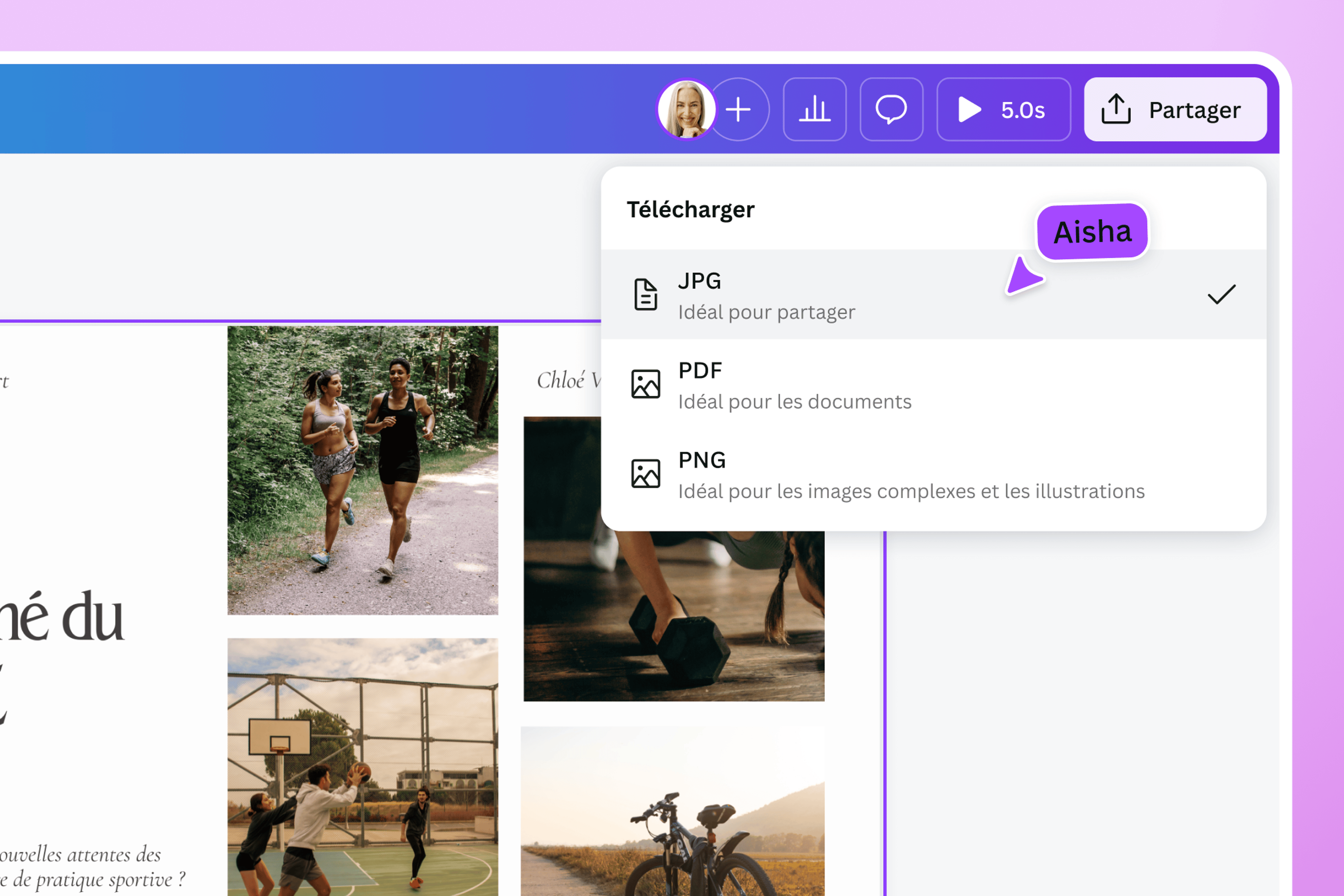
Task: Select the JPG download option
Action: [934, 295]
